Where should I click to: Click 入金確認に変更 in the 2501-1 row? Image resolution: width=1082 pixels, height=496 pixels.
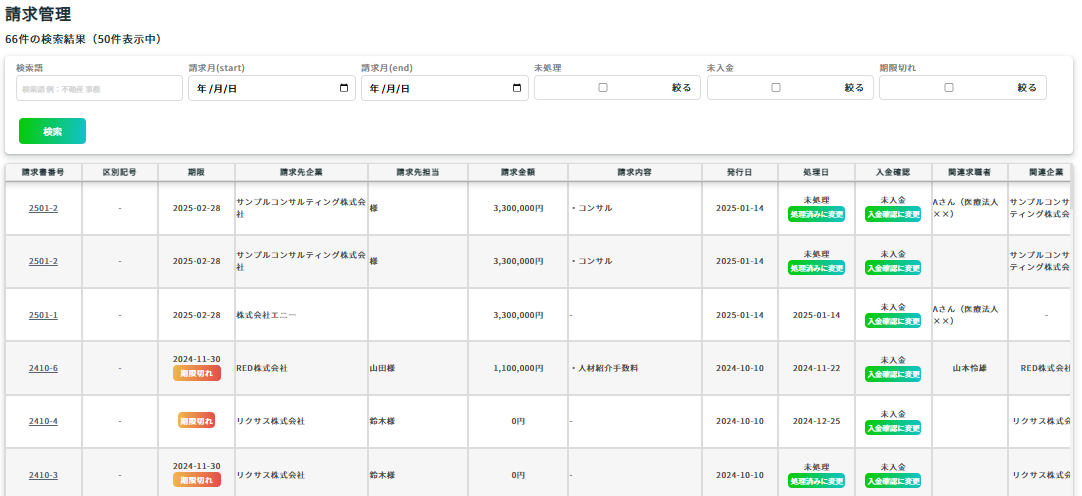pyautogui.click(x=893, y=322)
